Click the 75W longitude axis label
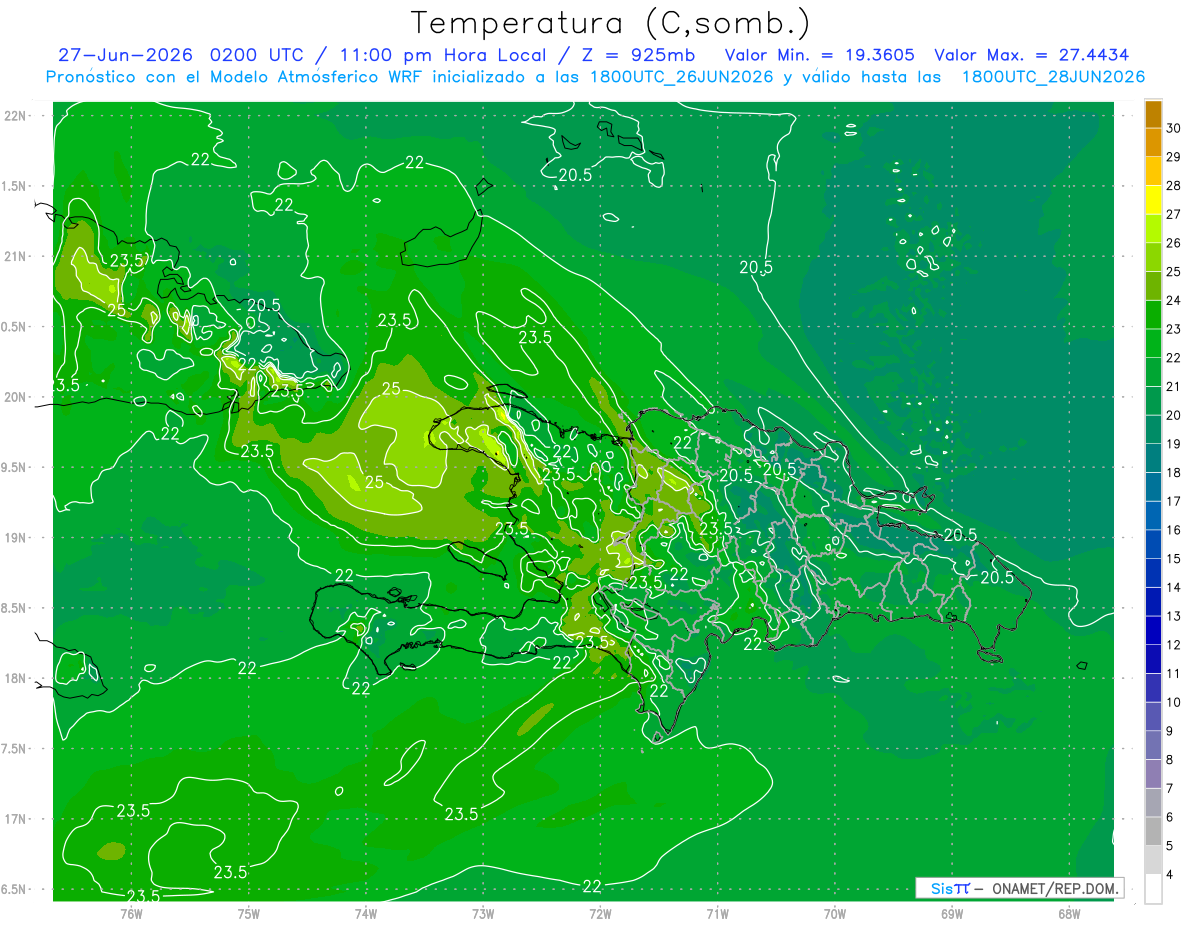Screen dimensions: 1200x927 (249, 913)
